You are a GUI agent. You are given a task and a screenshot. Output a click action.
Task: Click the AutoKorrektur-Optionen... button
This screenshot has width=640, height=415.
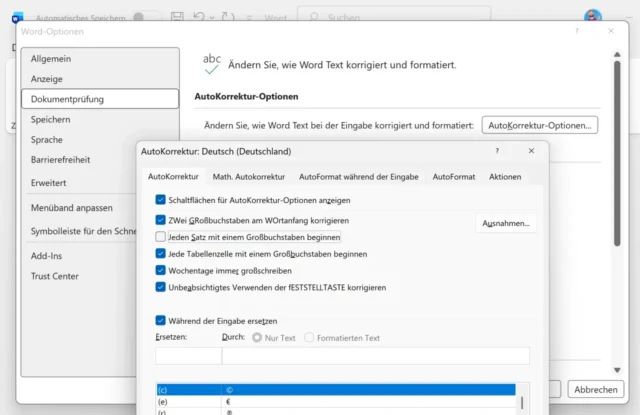[x=540, y=125]
